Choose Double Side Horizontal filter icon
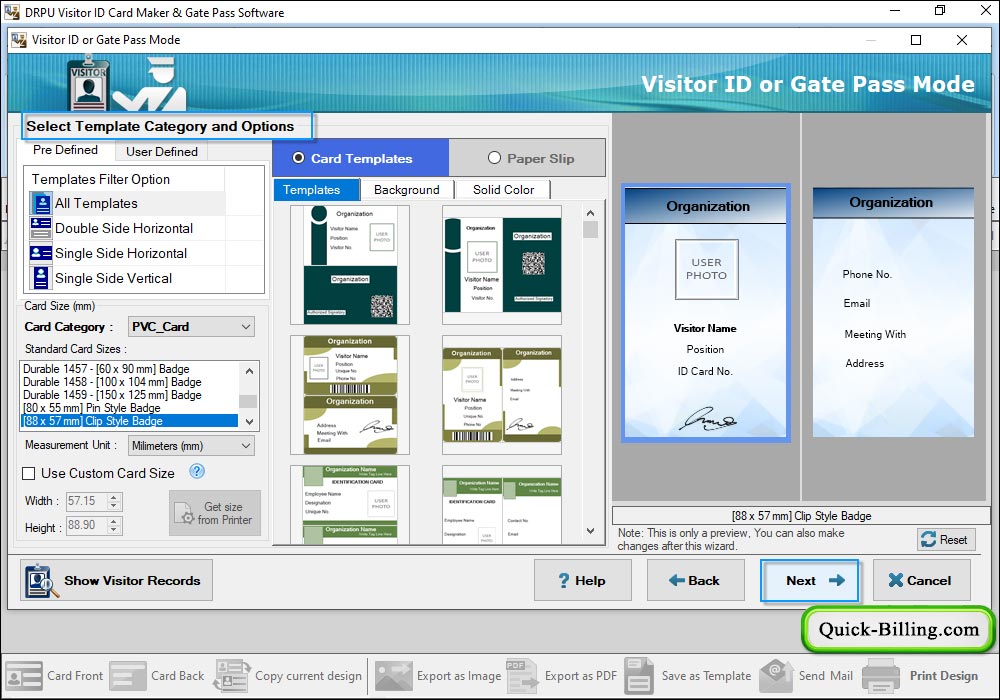 point(41,228)
